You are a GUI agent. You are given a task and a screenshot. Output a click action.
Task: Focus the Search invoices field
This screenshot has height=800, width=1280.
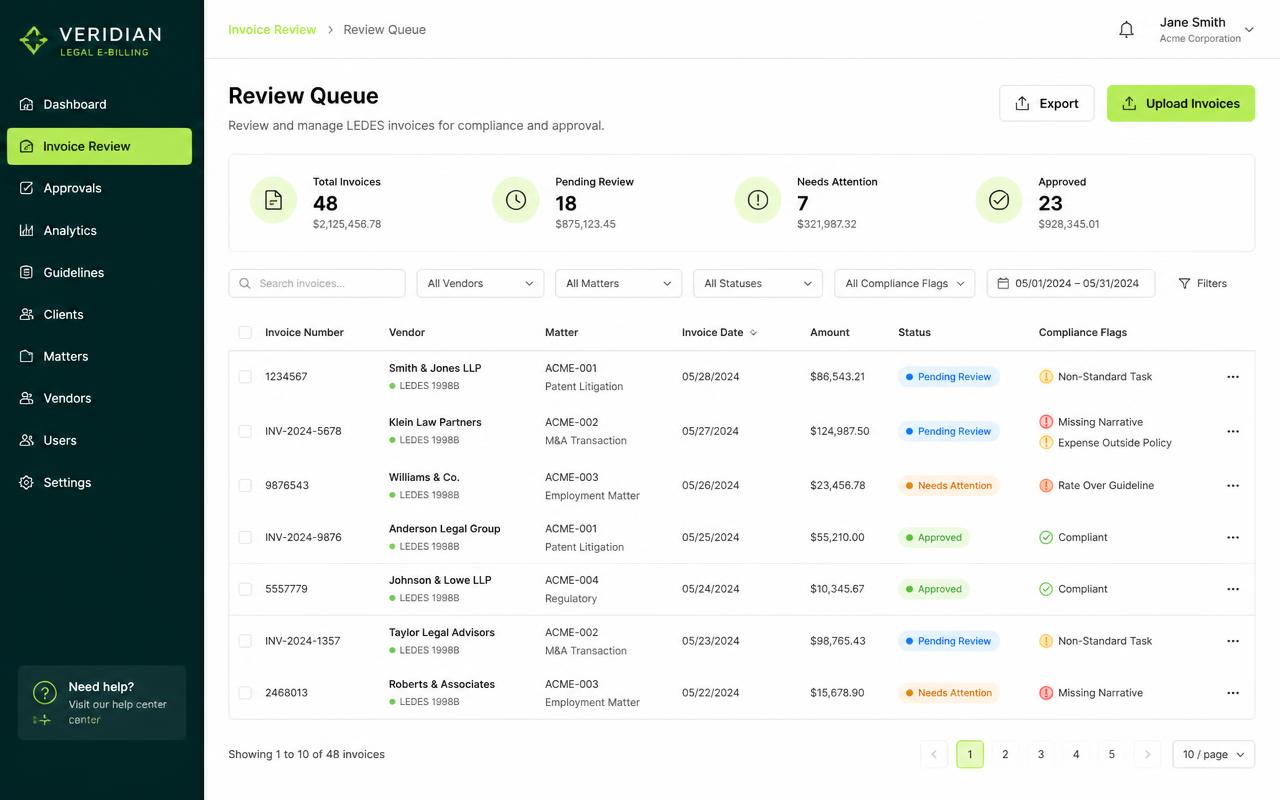tap(317, 284)
